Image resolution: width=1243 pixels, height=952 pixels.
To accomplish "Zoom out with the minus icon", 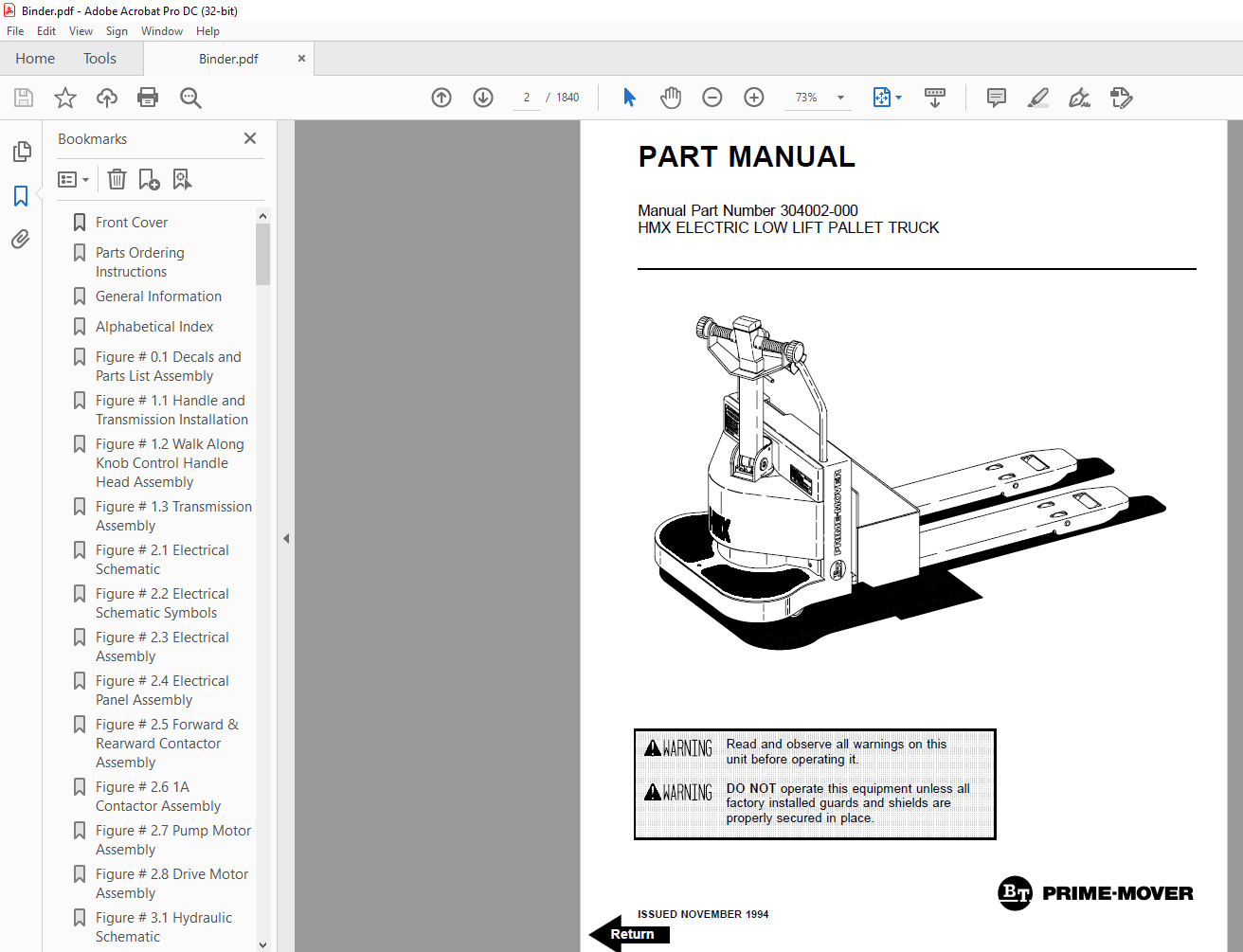I will pos(712,98).
